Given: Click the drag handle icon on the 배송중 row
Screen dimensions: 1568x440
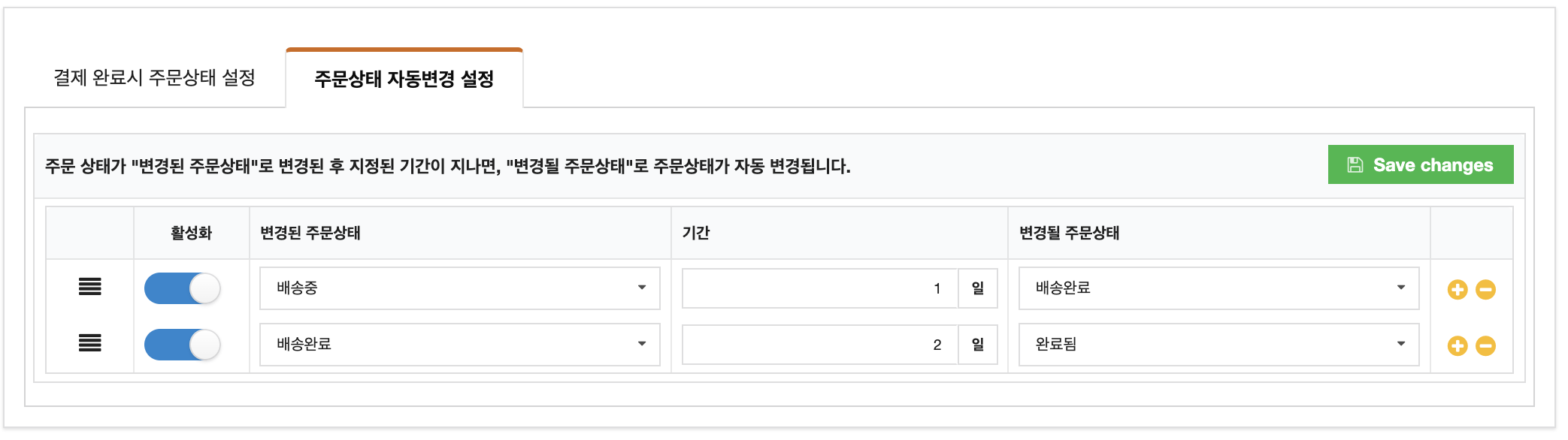Looking at the screenshot, I should click(90, 287).
